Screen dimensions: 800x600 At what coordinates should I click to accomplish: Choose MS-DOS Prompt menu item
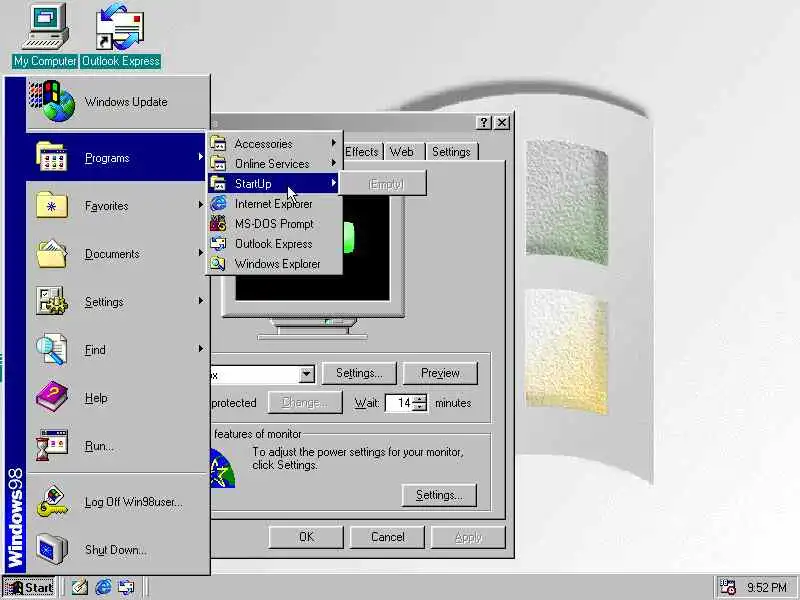pos(274,223)
